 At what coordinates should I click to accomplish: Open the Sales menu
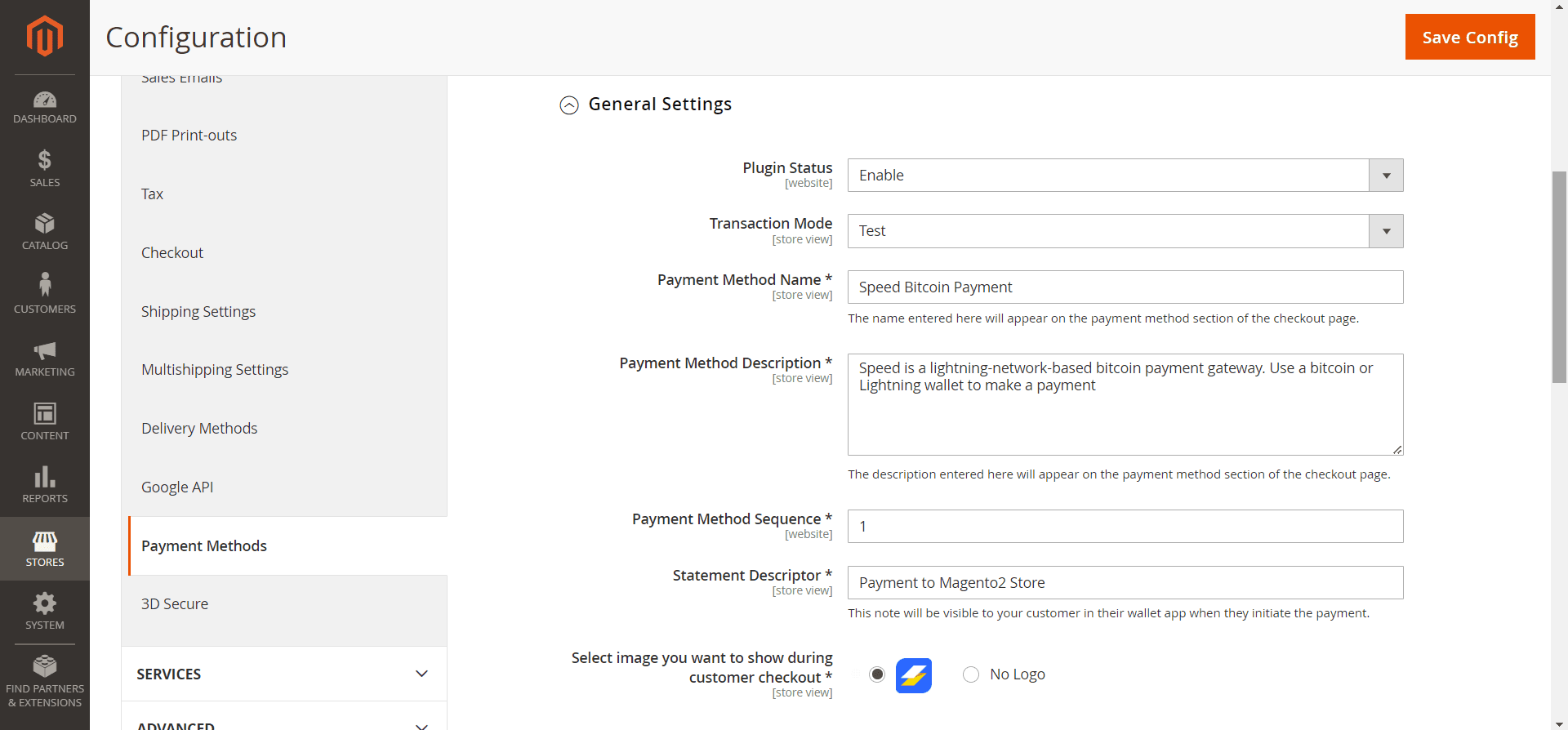point(45,169)
